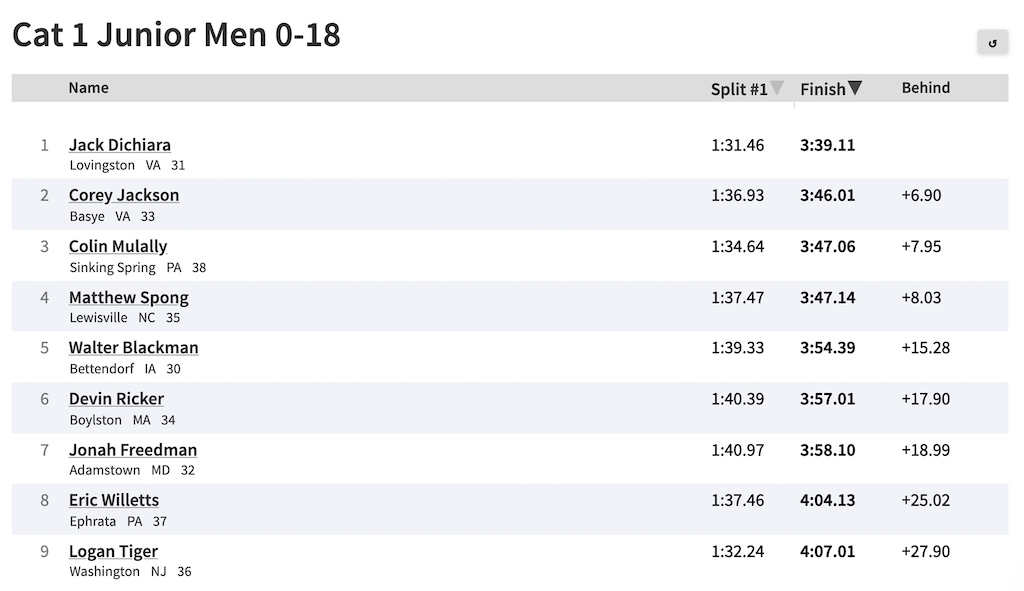
Task: Open Colin Mulally's racer link
Action: [118, 246]
